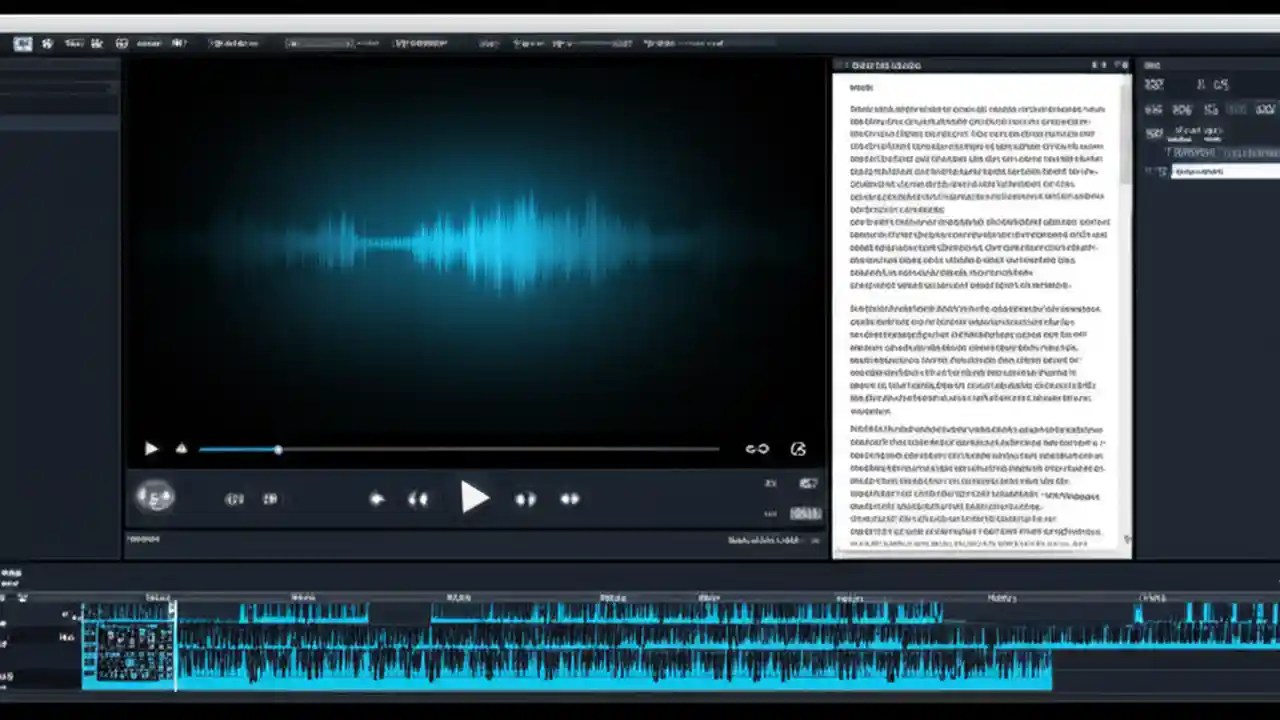Click the playhead position on the seek bar
Viewport: 1280px width, 720px height.
(x=278, y=449)
